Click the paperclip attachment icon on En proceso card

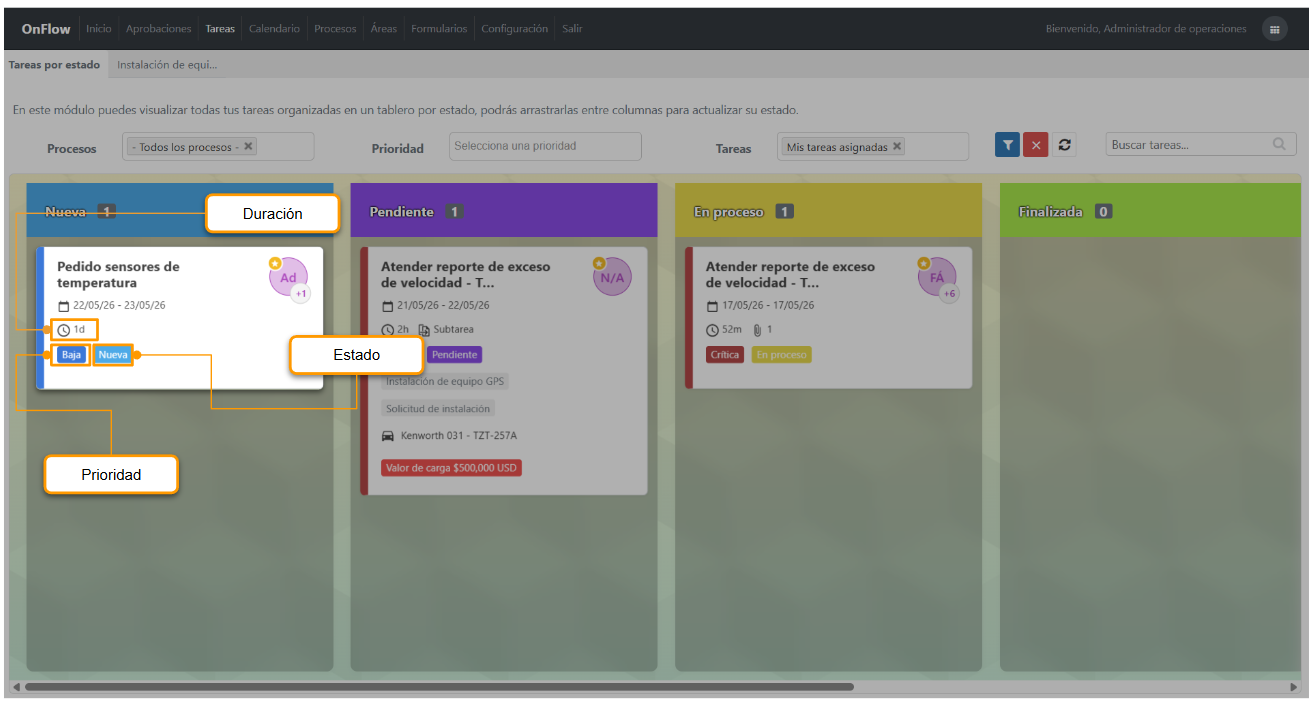(758, 329)
